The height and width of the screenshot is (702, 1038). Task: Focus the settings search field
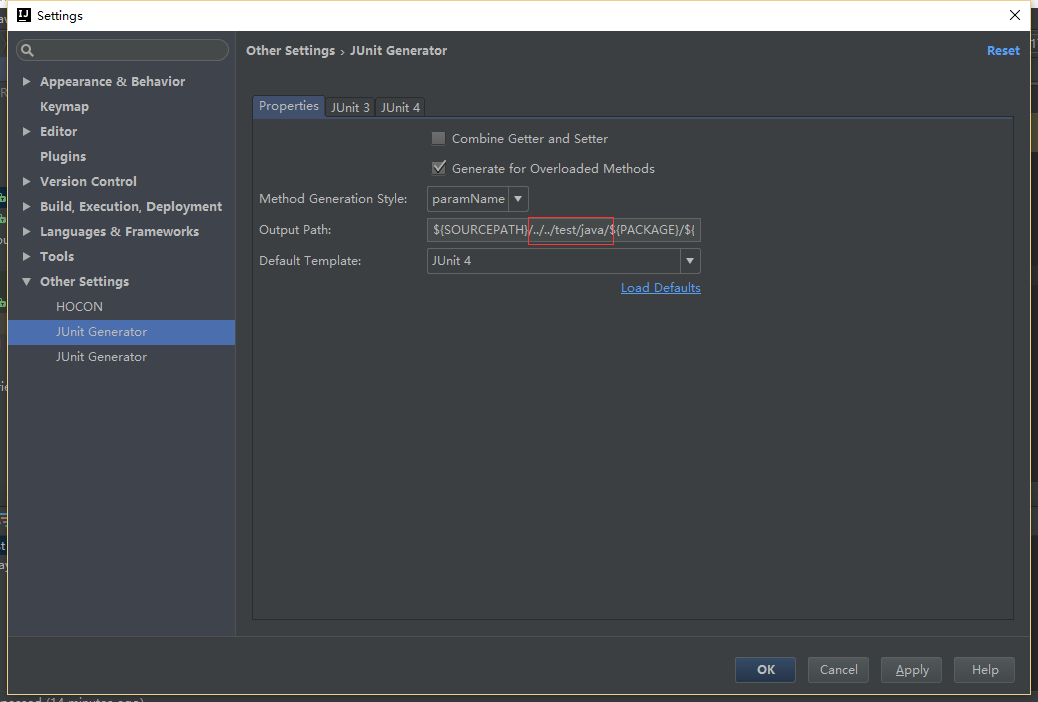[122, 50]
